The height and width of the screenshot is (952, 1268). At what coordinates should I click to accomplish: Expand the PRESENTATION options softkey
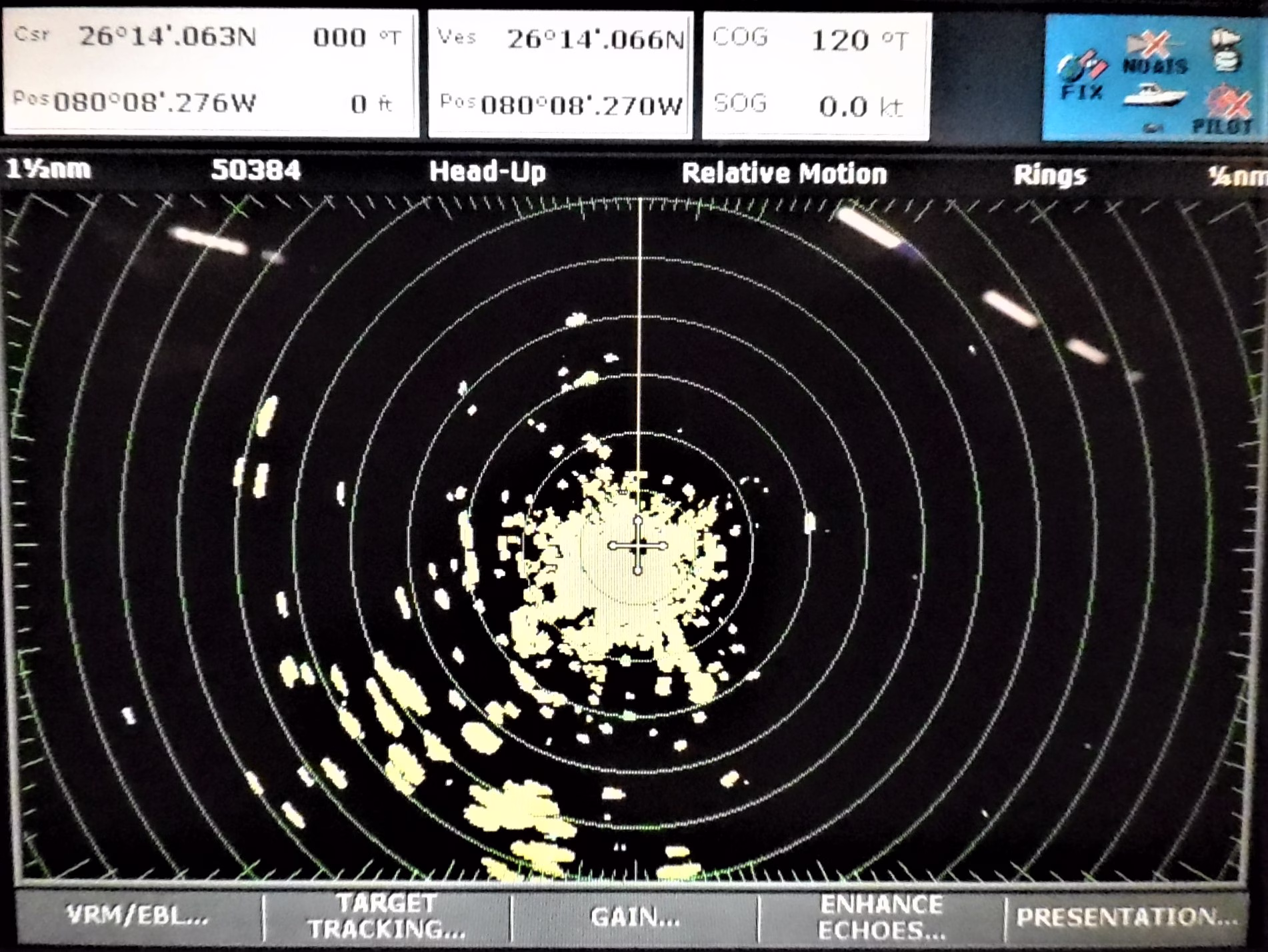click(x=1126, y=917)
